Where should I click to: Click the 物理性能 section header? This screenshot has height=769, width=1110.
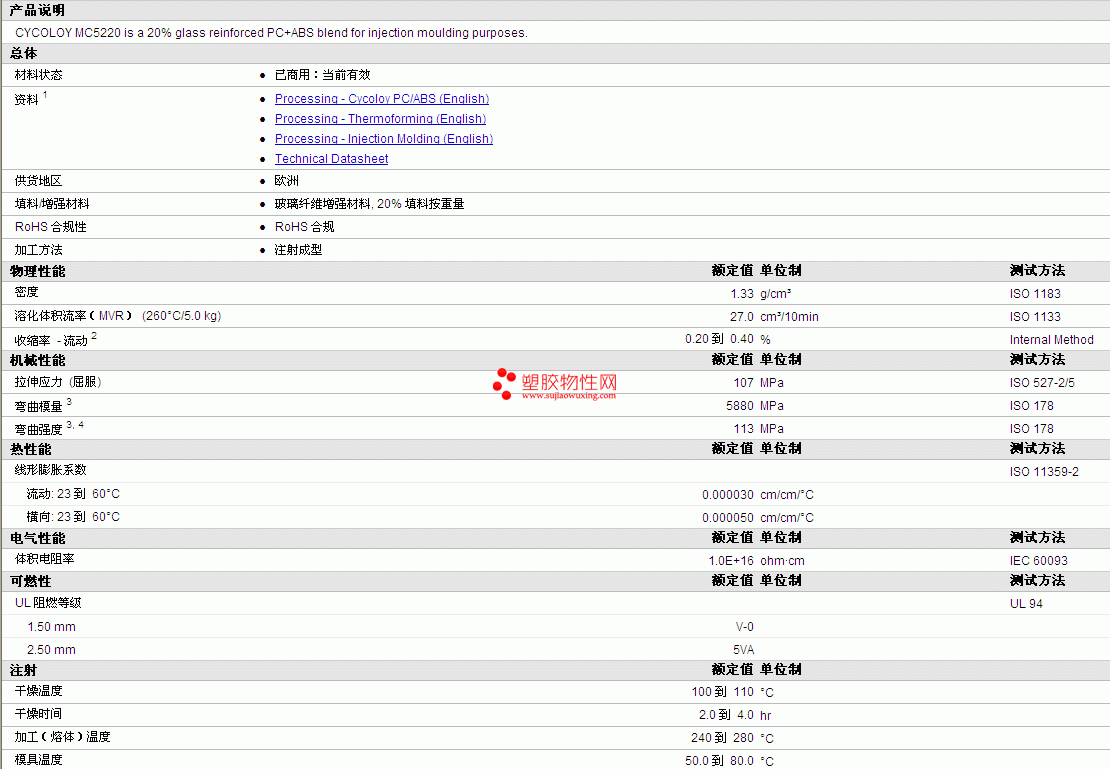click(x=37, y=271)
